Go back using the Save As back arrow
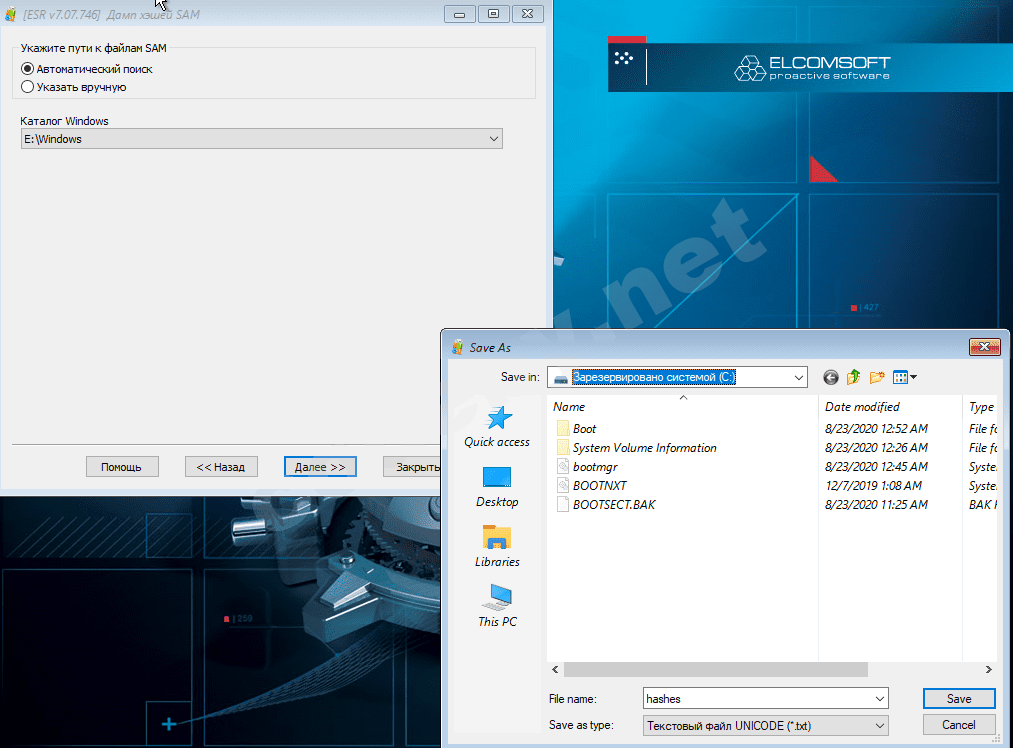1013x748 pixels. coord(830,377)
